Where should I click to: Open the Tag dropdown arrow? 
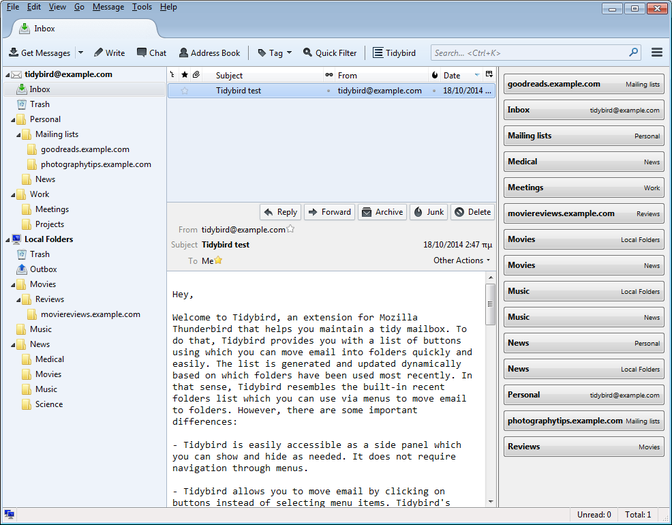[289, 53]
